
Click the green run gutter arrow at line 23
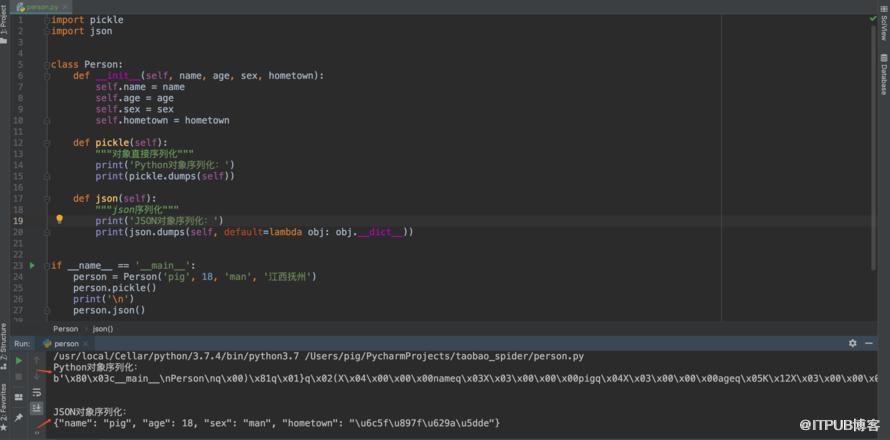(x=32, y=265)
